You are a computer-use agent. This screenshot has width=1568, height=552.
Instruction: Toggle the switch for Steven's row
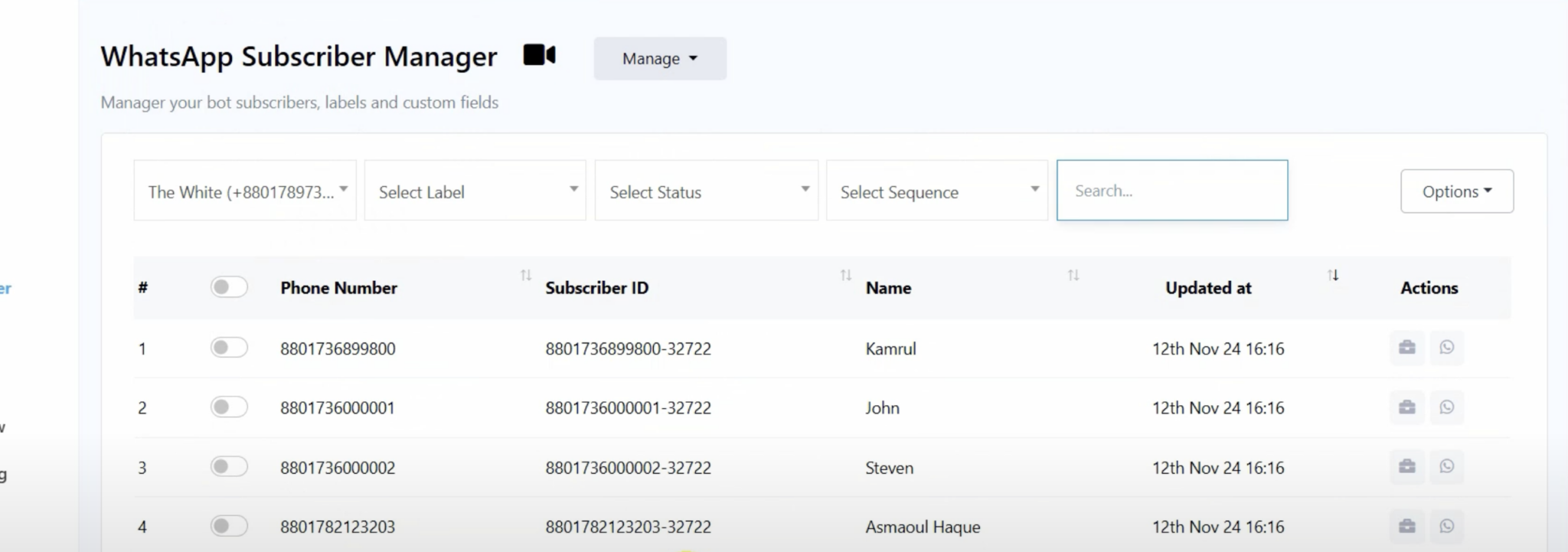(x=229, y=466)
